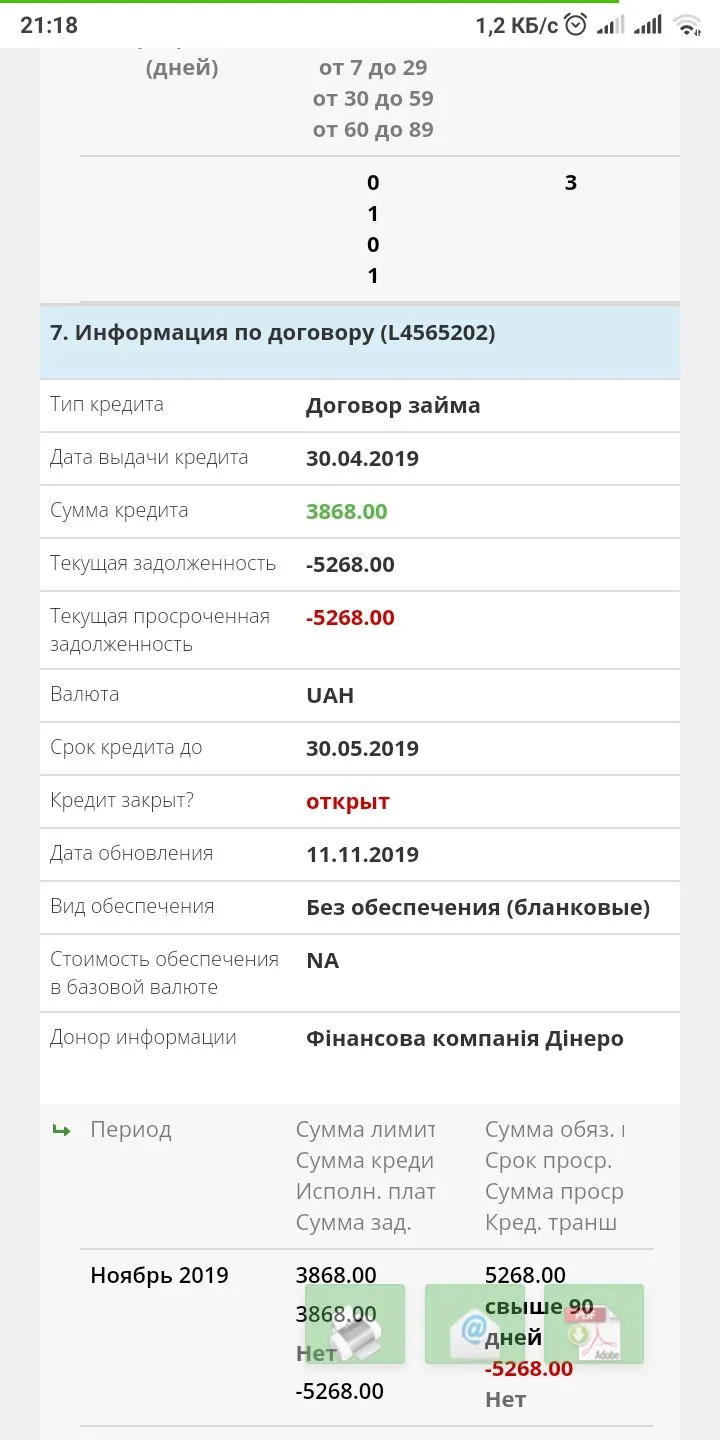The height and width of the screenshot is (1440, 720).
Task: Tap the email envelope icon
Action: point(474,1324)
